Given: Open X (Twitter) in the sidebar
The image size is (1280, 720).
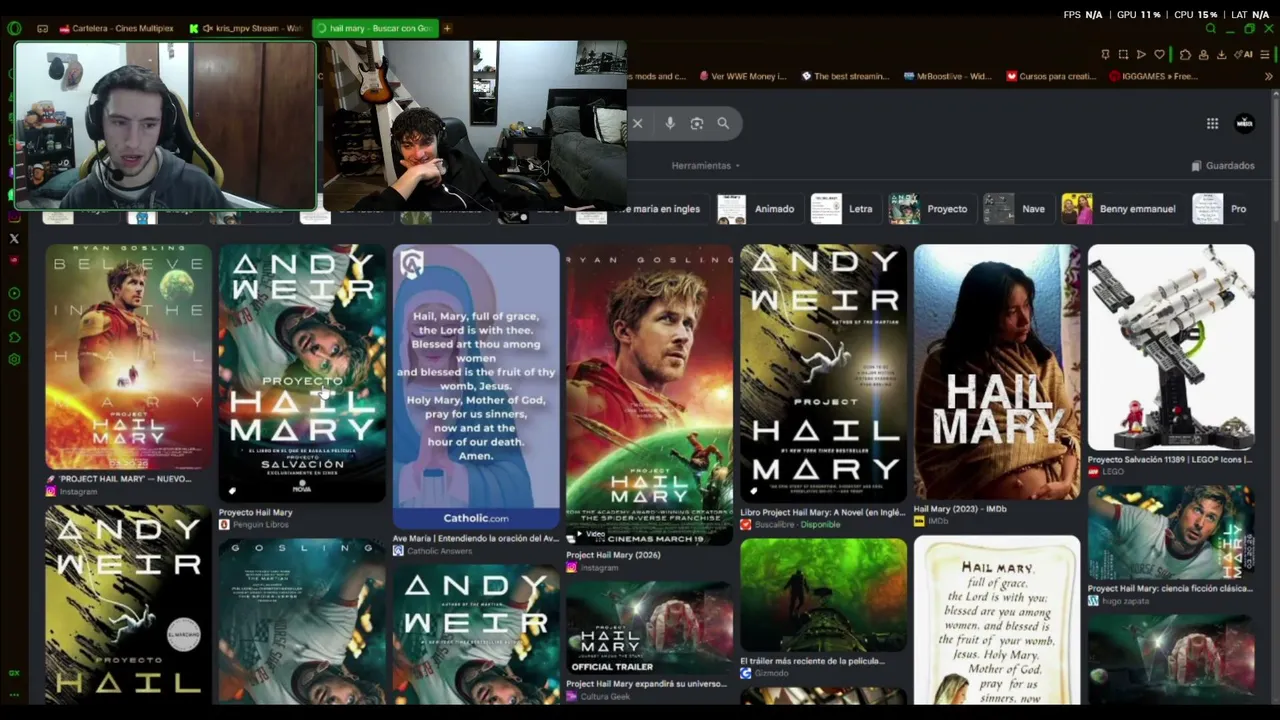Looking at the screenshot, I should (14, 238).
